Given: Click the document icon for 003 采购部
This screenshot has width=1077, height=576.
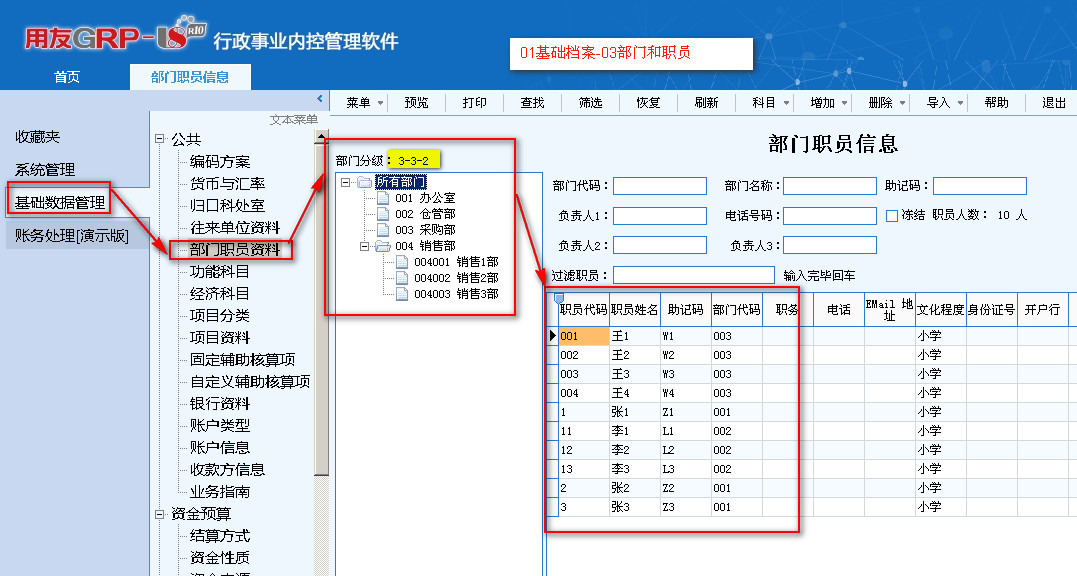Looking at the screenshot, I should click(384, 230).
